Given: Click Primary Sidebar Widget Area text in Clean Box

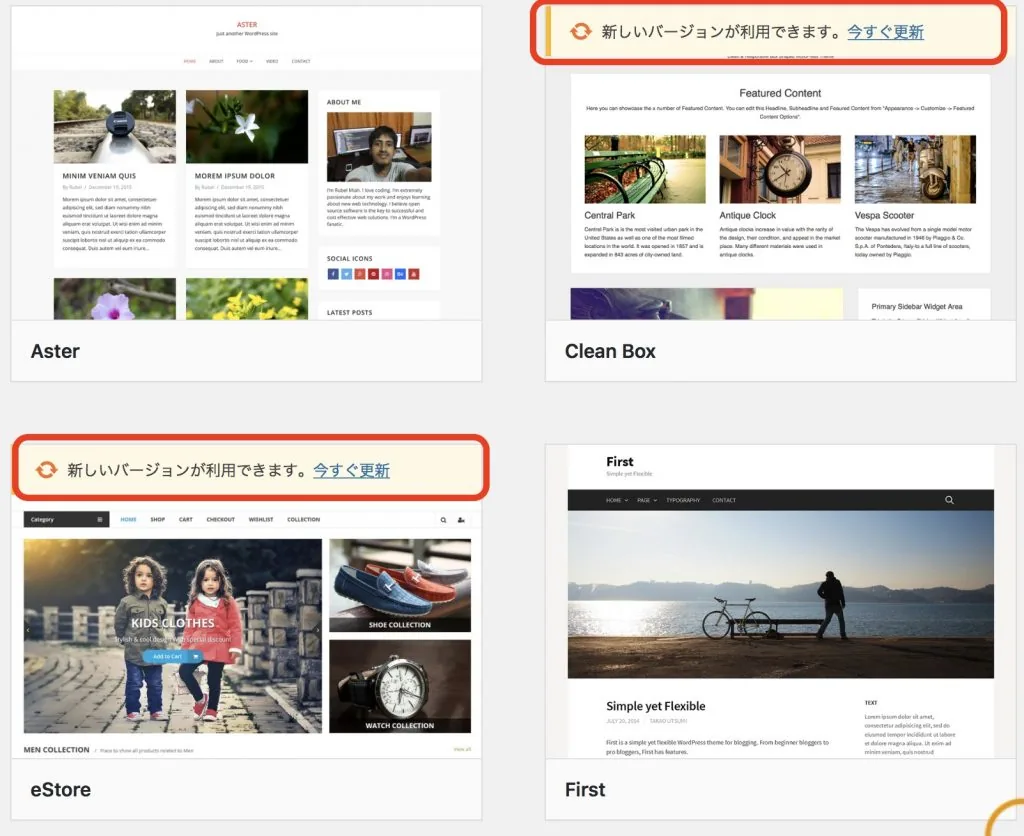Looking at the screenshot, I should [917, 306].
